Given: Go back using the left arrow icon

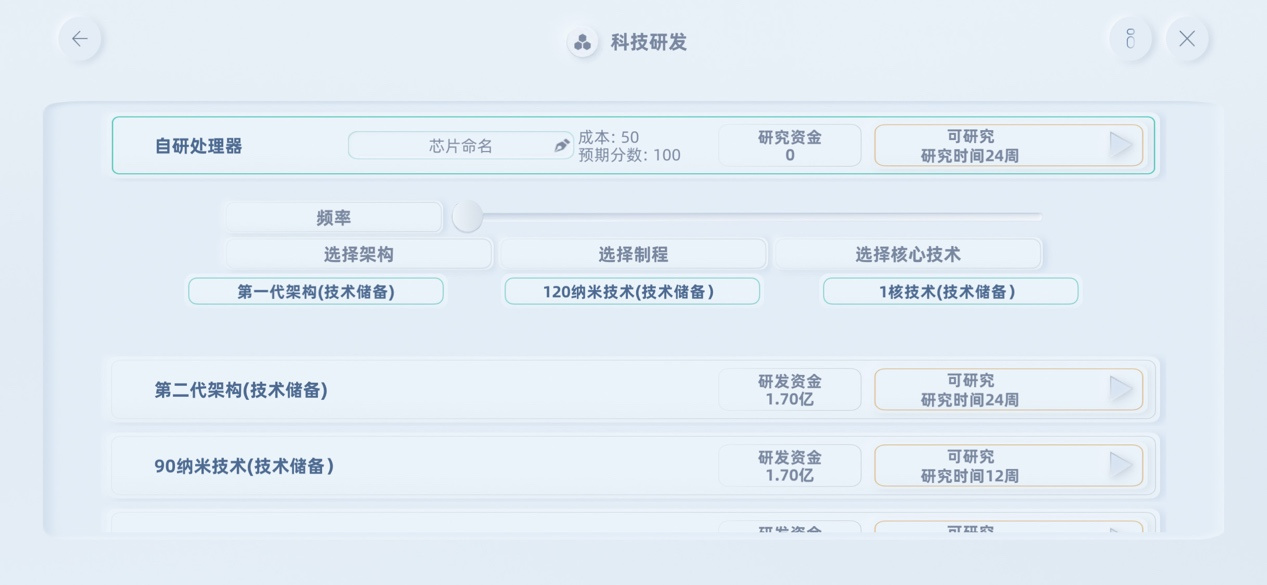Looking at the screenshot, I should pos(80,39).
